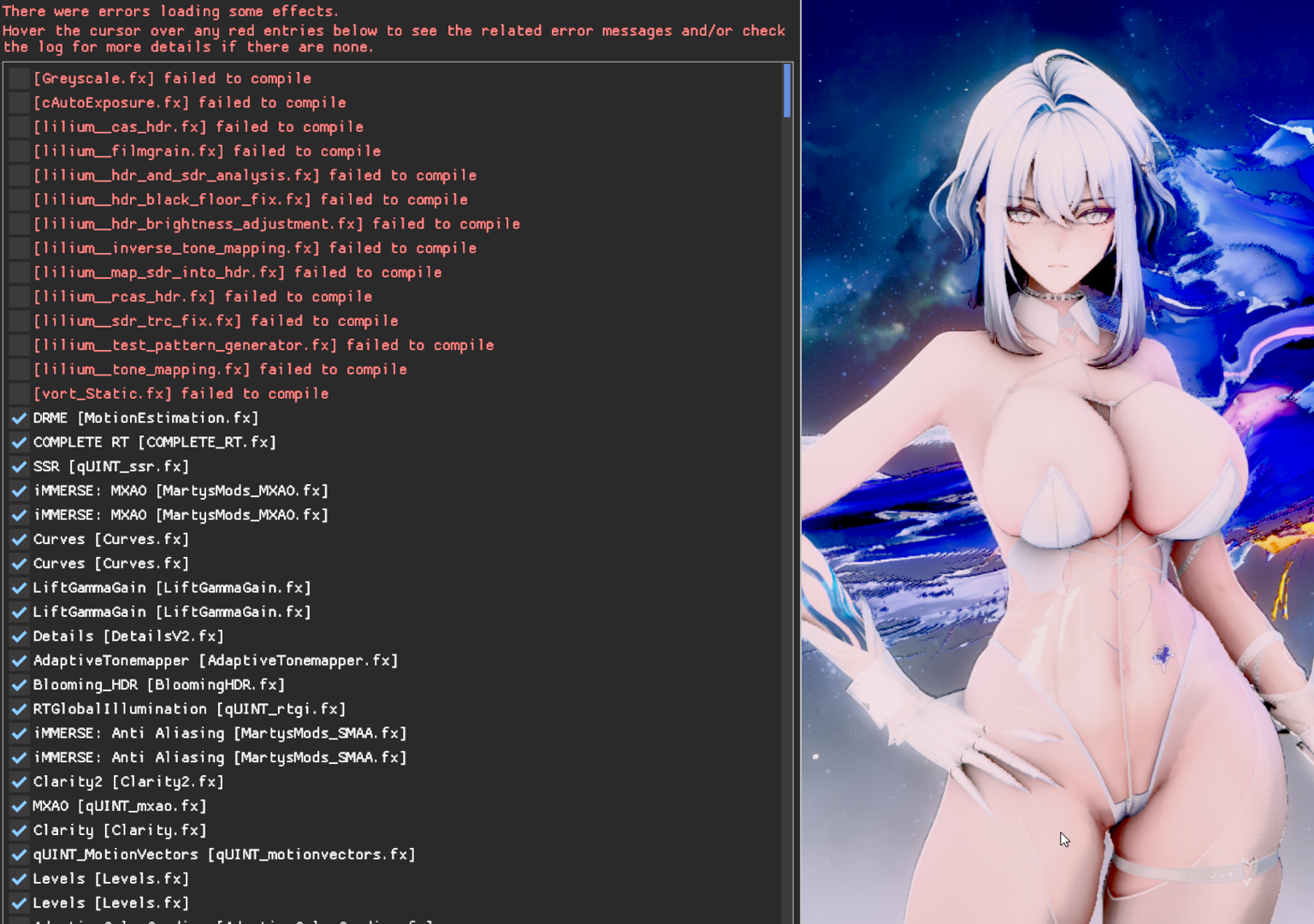Click the disabled vort_Static.fx checkbox
This screenshot has height=924, width=1314.
click(19, 394)
